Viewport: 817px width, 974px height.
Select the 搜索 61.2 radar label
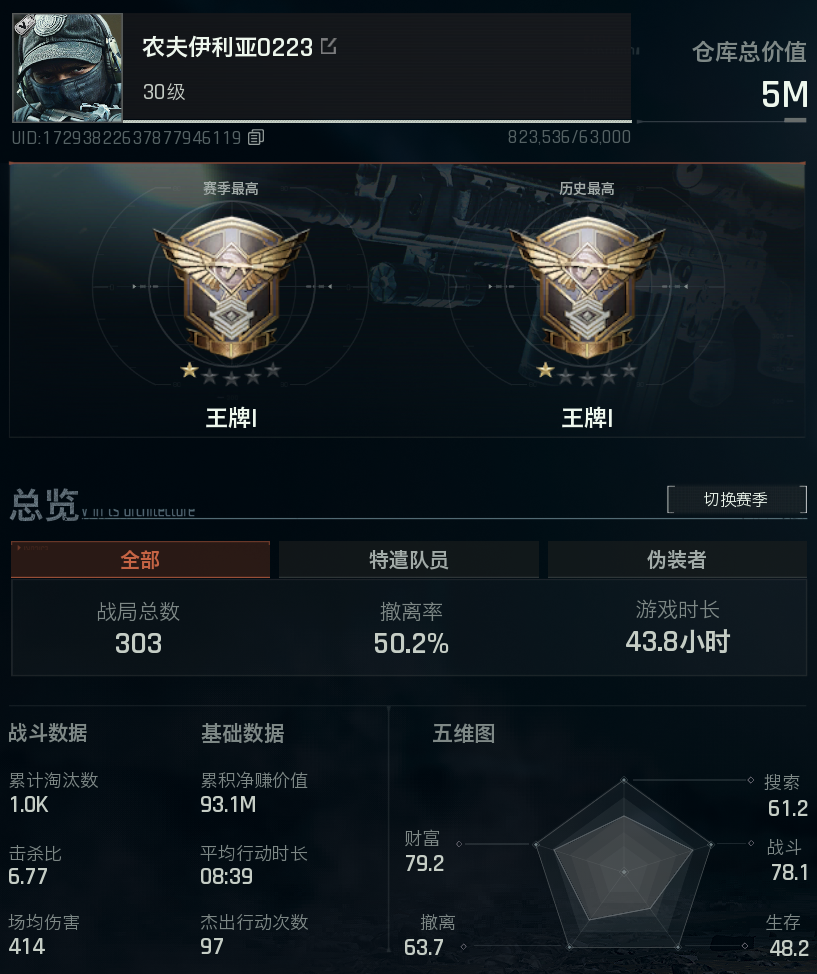[x=785, y=795]
